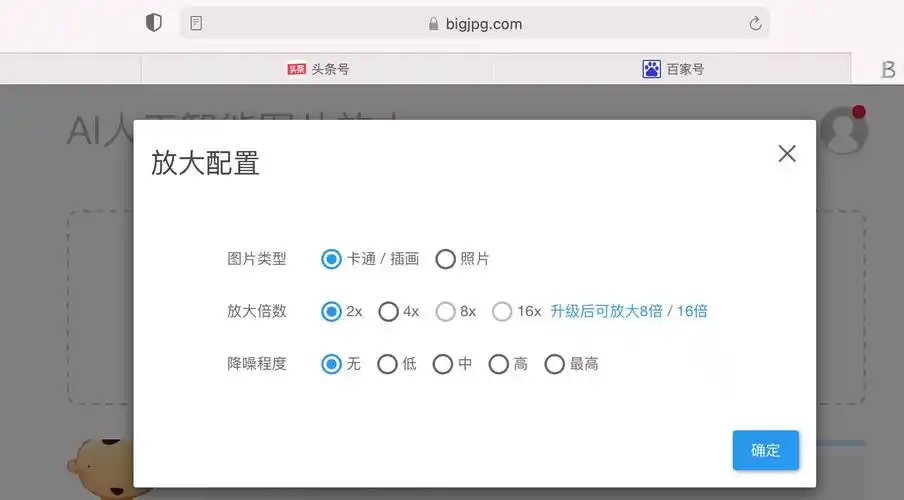This screenshot has width=904, height=500.
Task: Set noise reduction to 低
Action: pyautogui.click(x=387, y=364)
